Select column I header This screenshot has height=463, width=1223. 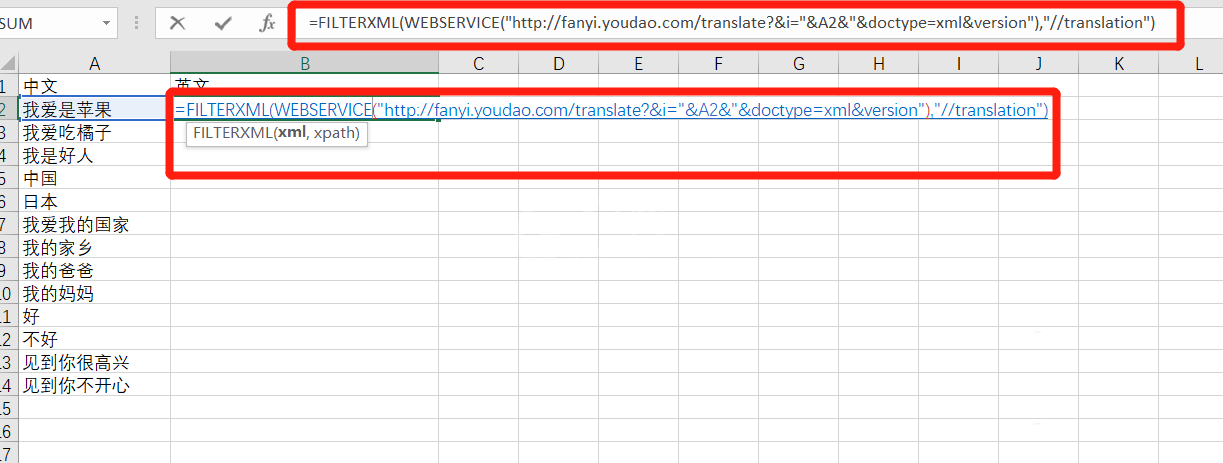958,64
